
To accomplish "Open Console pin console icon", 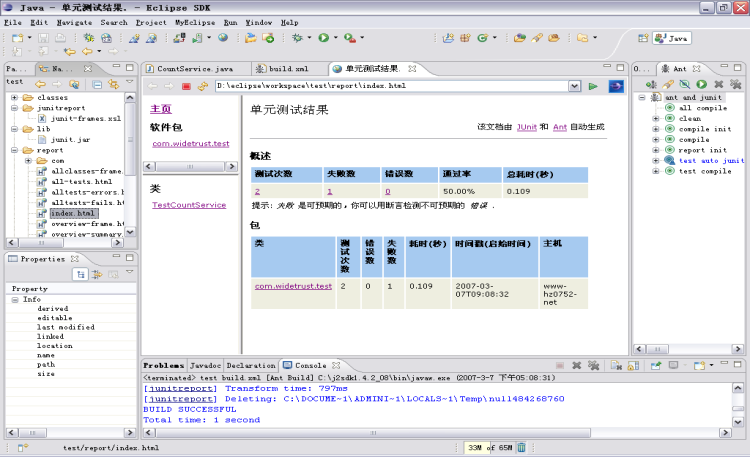I will [656, 366].
